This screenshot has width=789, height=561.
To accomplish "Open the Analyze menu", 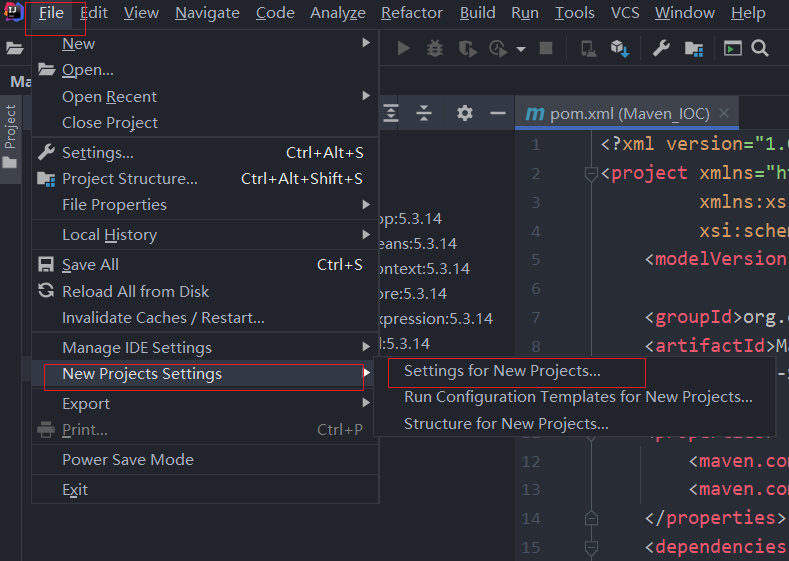I will (338, 13).
